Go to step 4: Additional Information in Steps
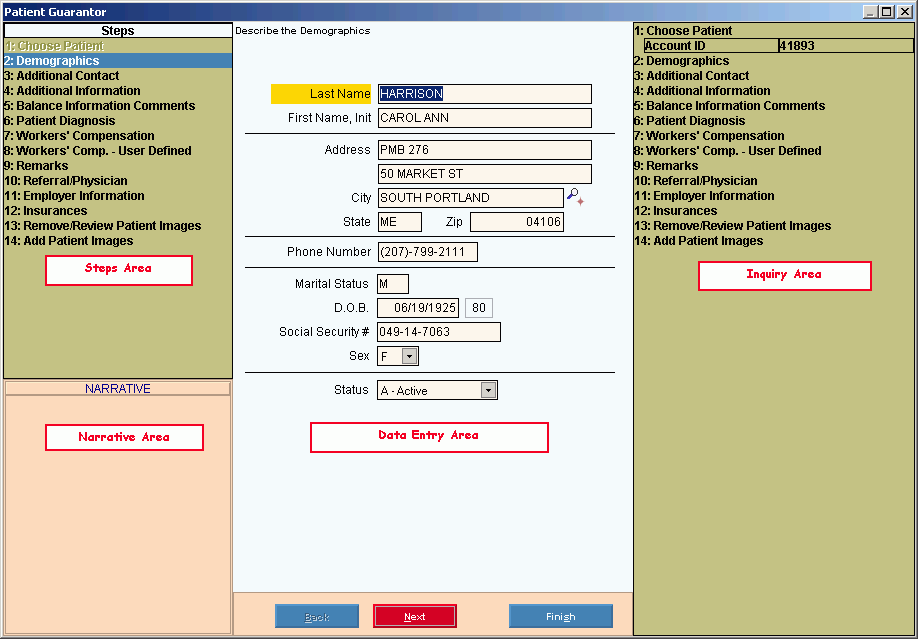 [118, 91]
